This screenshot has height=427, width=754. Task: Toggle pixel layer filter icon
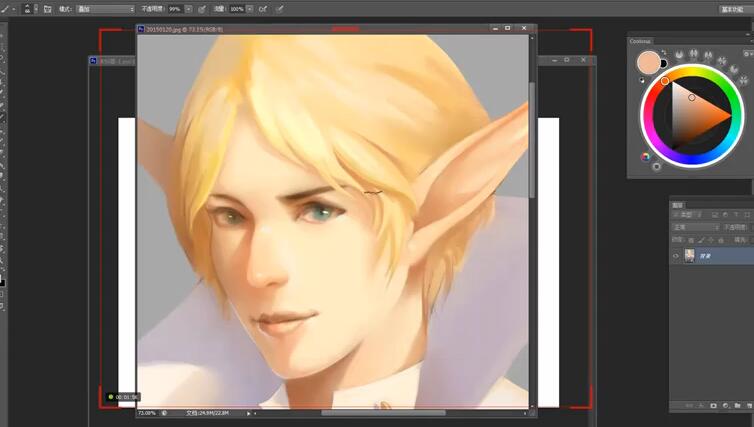[x=715, y=214]
